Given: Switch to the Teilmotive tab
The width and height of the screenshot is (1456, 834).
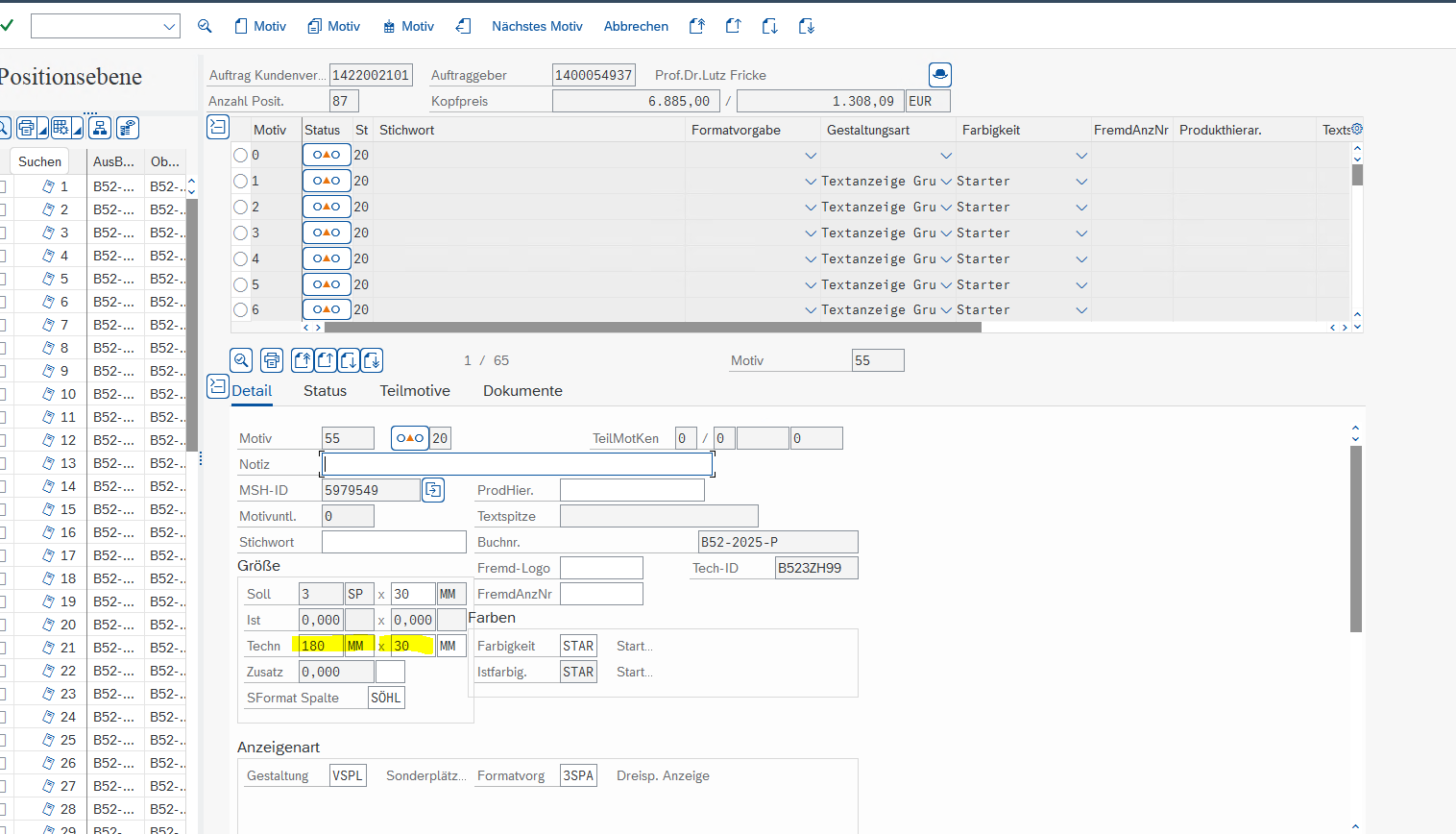Looking at the screenshot, I should [x=415, y=391].
